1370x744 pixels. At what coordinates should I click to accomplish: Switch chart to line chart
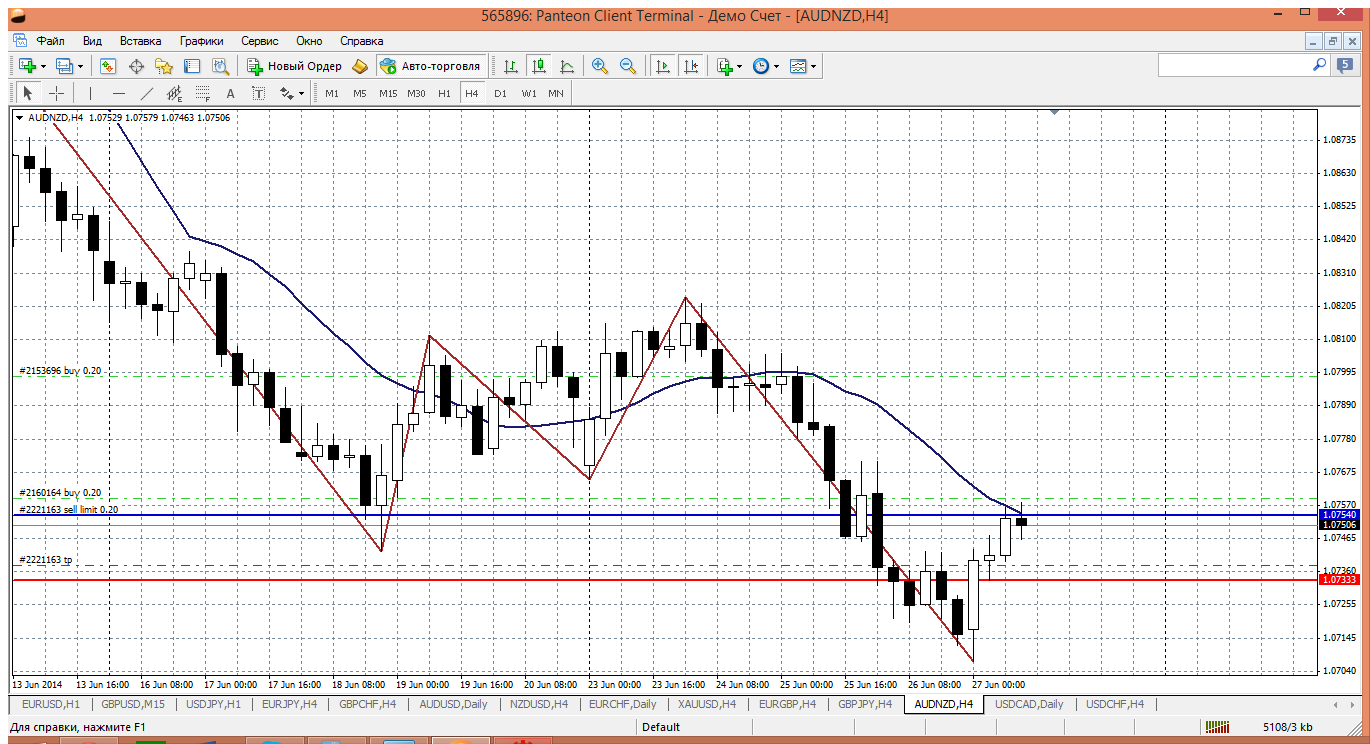click(567, 66)
